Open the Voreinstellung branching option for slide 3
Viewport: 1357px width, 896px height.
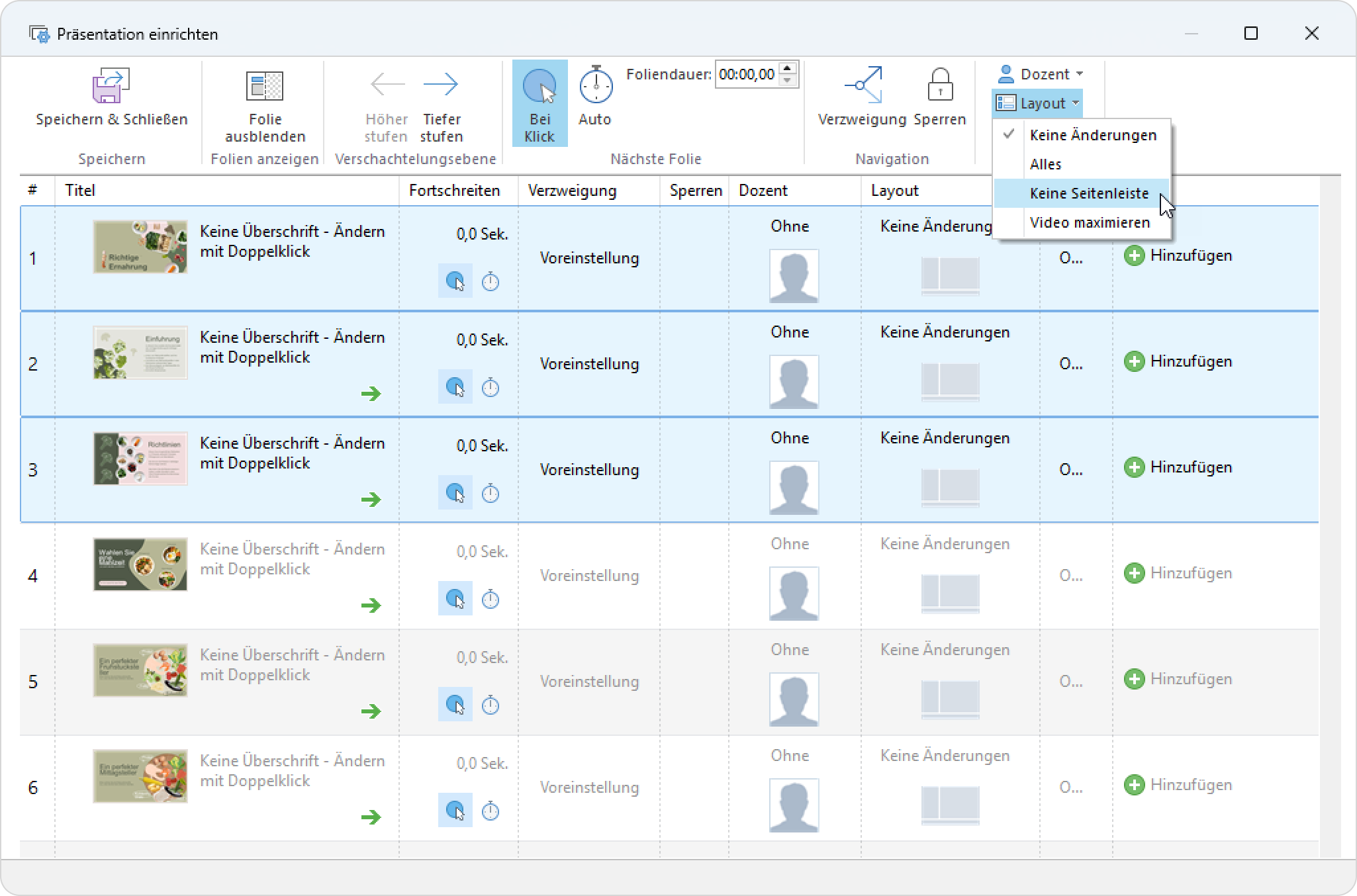[589, 470]
